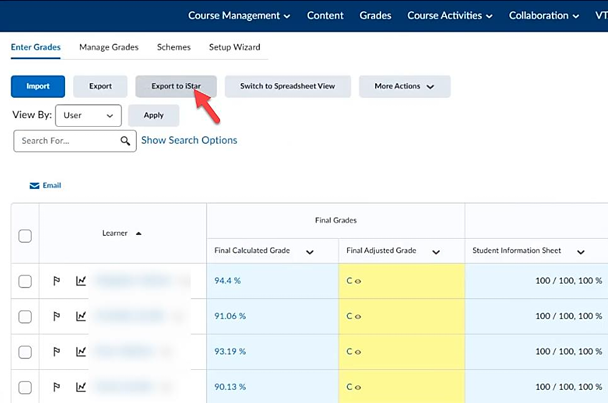Click the 100 / 100 score next to 94.4 %
Image resolution: width=608 pixels, height=403 pixels.
tap(568, 281)
